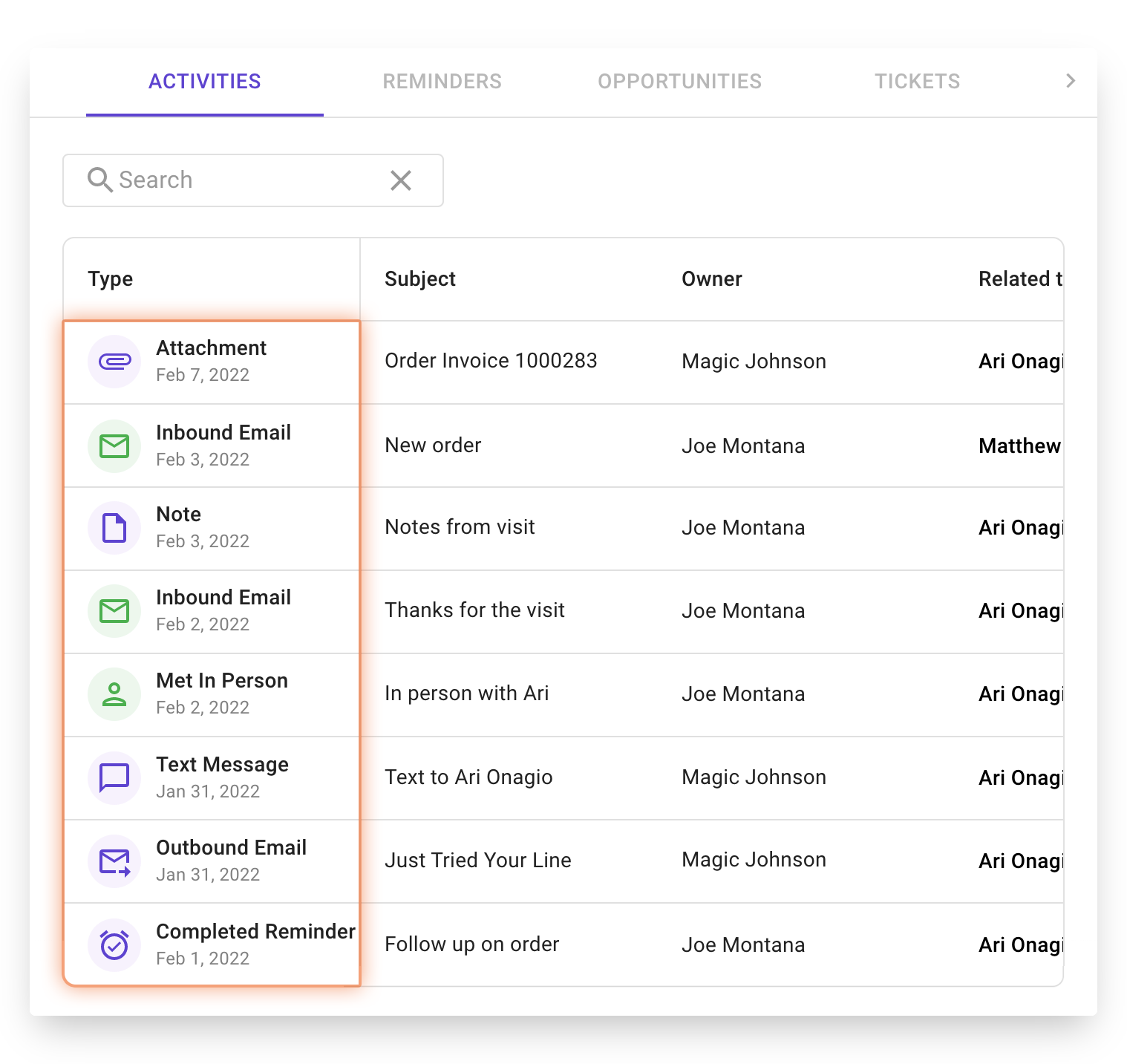Select the Attachment paperclip icon

[114, 362]
